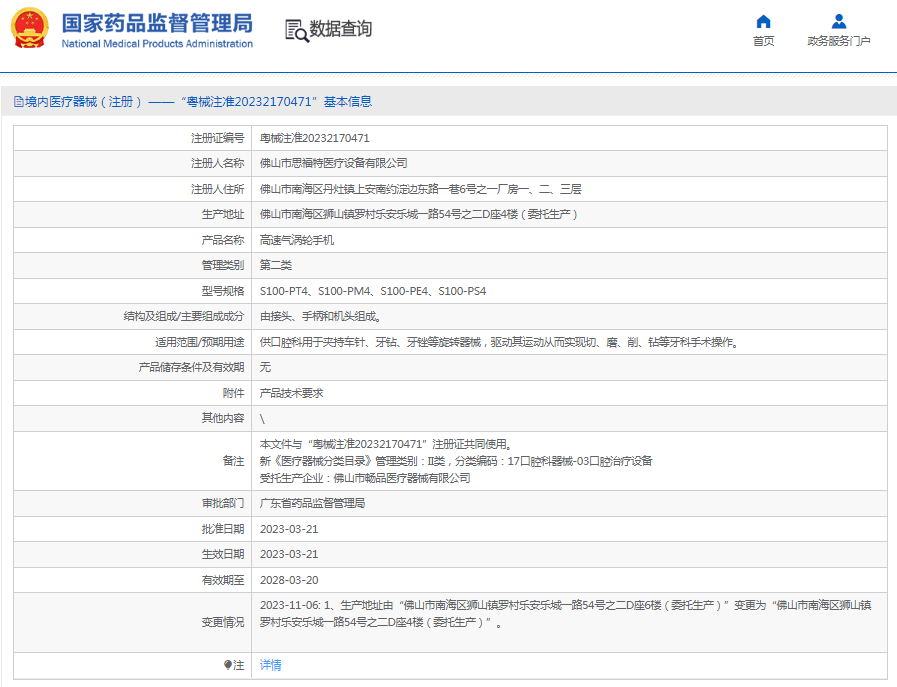This screenshot has width=897, height=687.
Task: Select the product name 高速气涡轮手机
Action: 297,240
